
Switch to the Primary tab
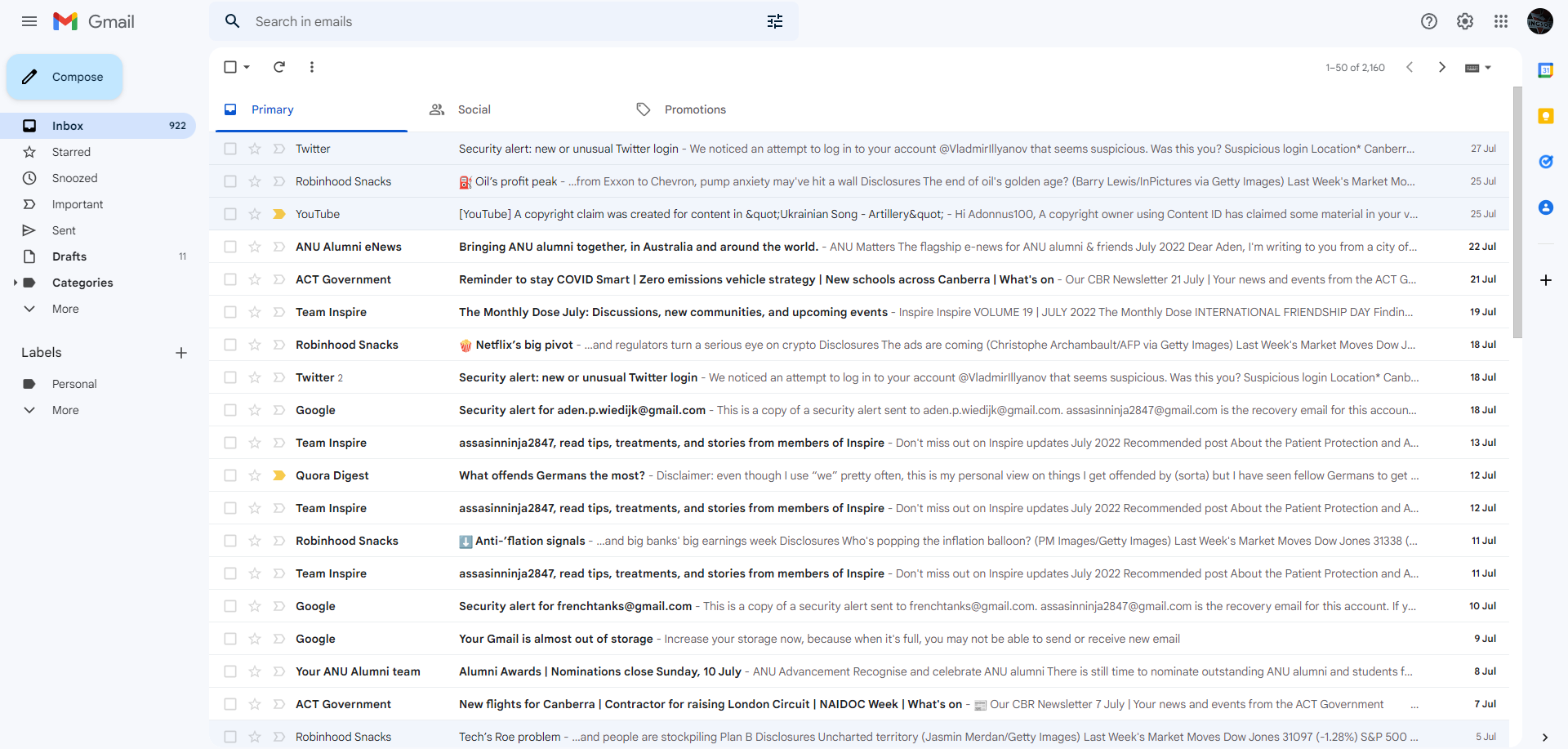tap(311, 109)
